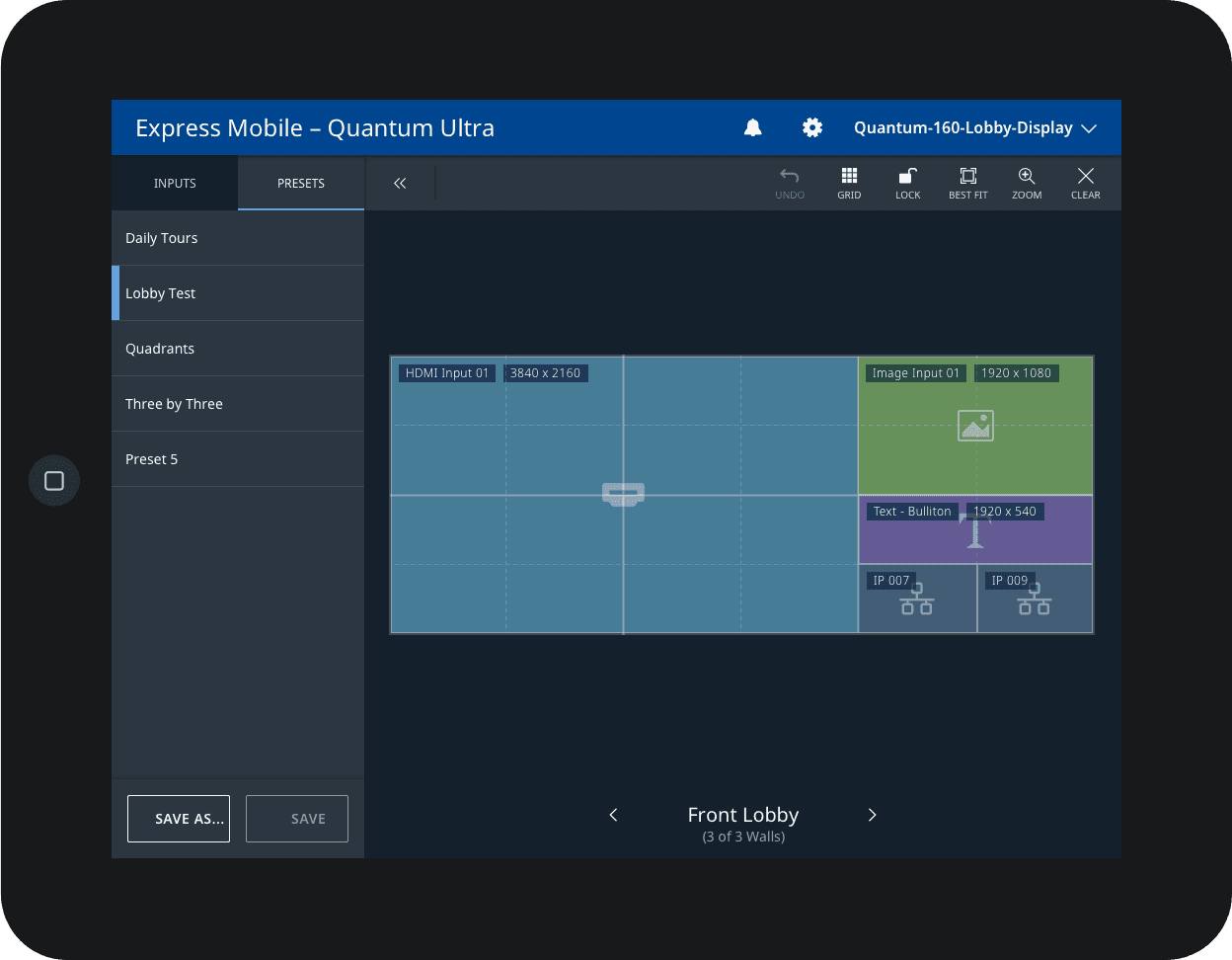The width and height of the screenshot is (1232, 960).
Task: Select the HDMI connector icon in the blue window
Action: coord(623,494)
